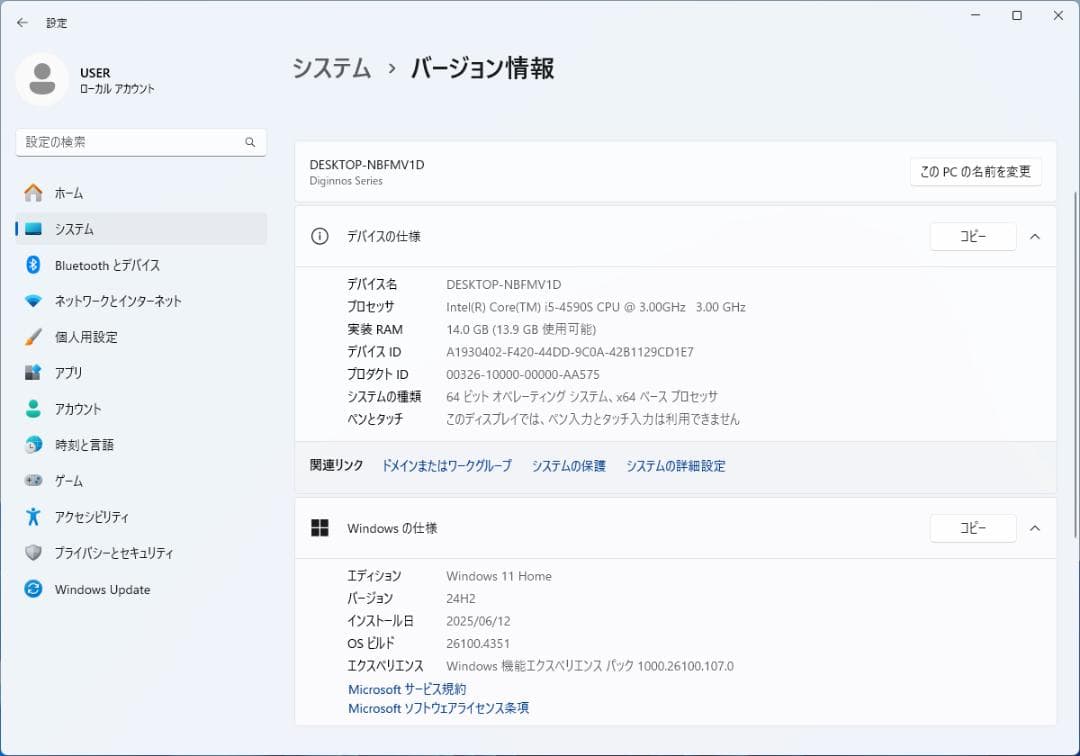Viewport: 1080px width, 756px height.
Task: Click the Bluetooth icon in sidebar
Action: click(x=33, y=265)
